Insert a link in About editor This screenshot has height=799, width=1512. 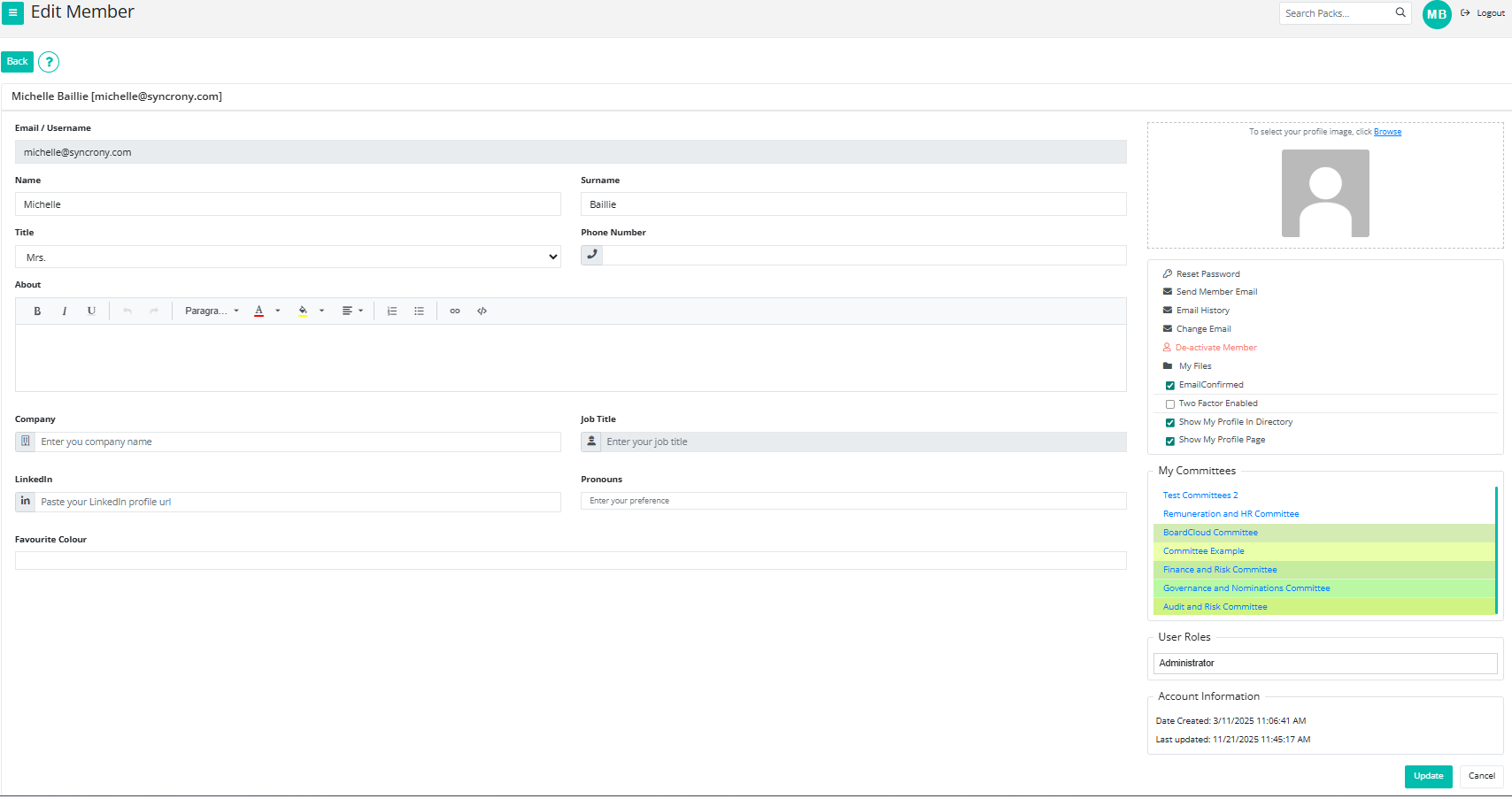point(455,311)
